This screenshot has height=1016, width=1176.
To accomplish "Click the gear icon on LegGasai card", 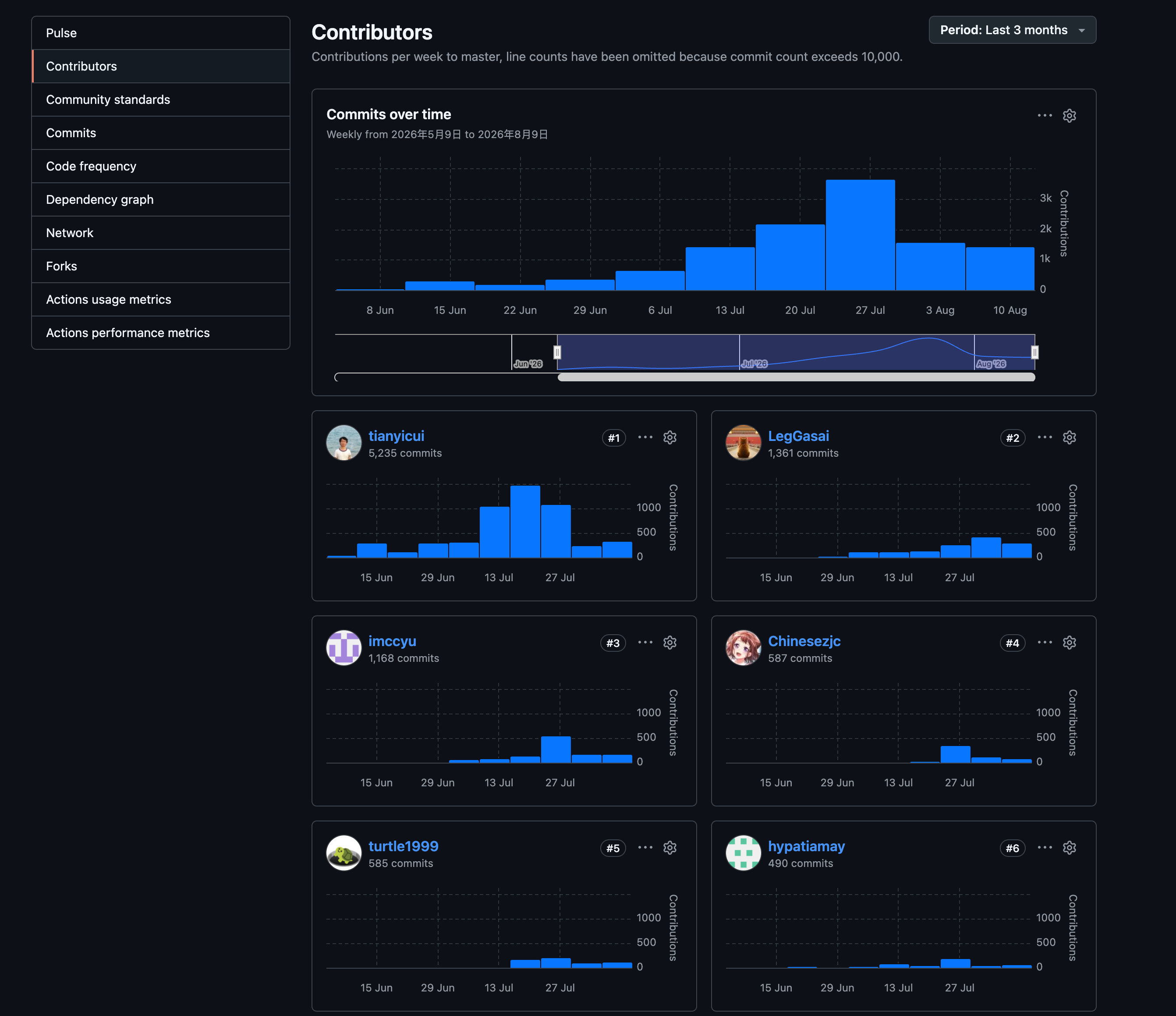I will click(x=1069, y=437).
